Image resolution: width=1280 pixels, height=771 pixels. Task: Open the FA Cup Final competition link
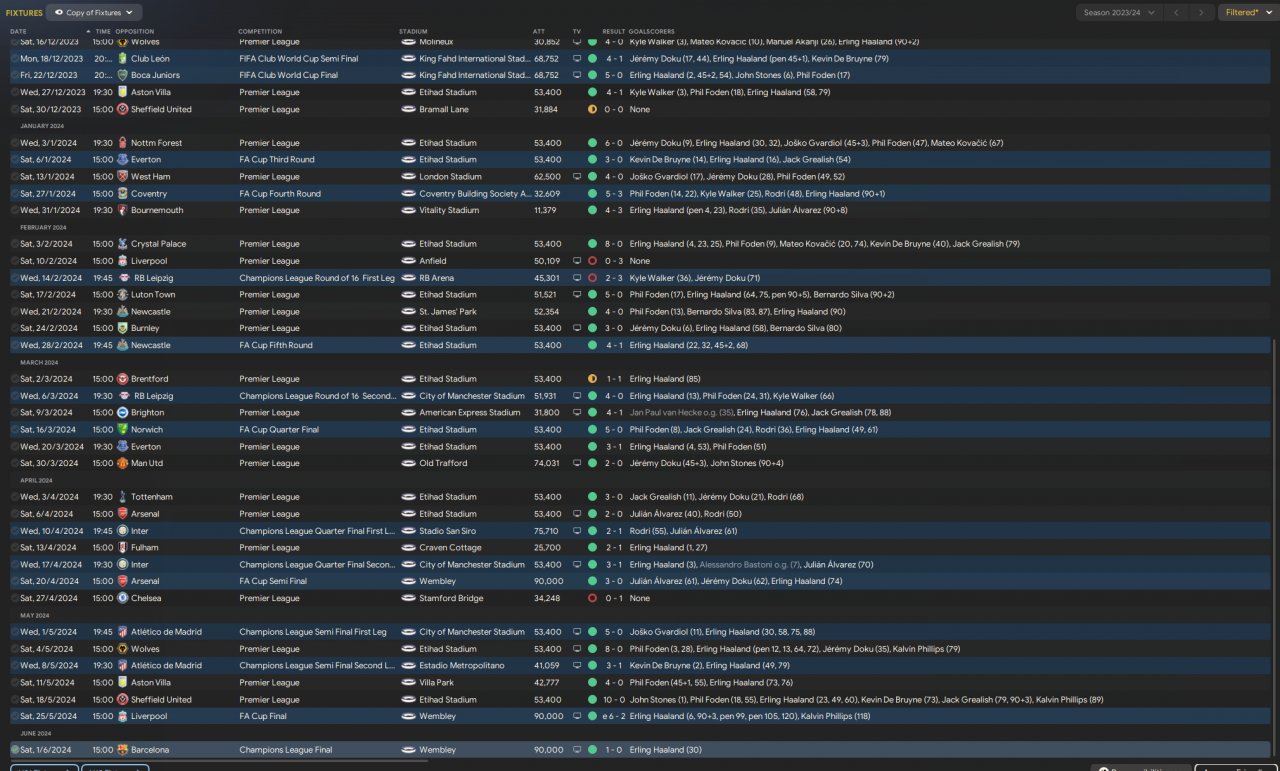point(263,716)
